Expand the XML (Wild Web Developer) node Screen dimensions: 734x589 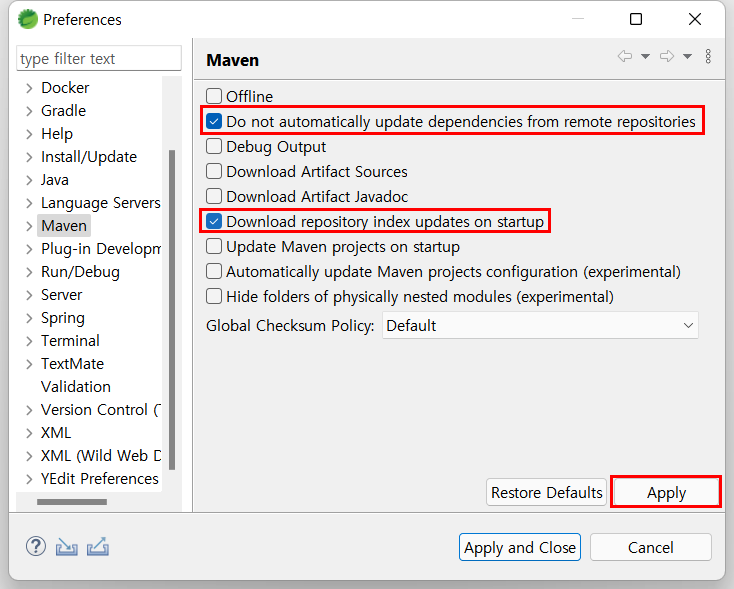point(29,456)
